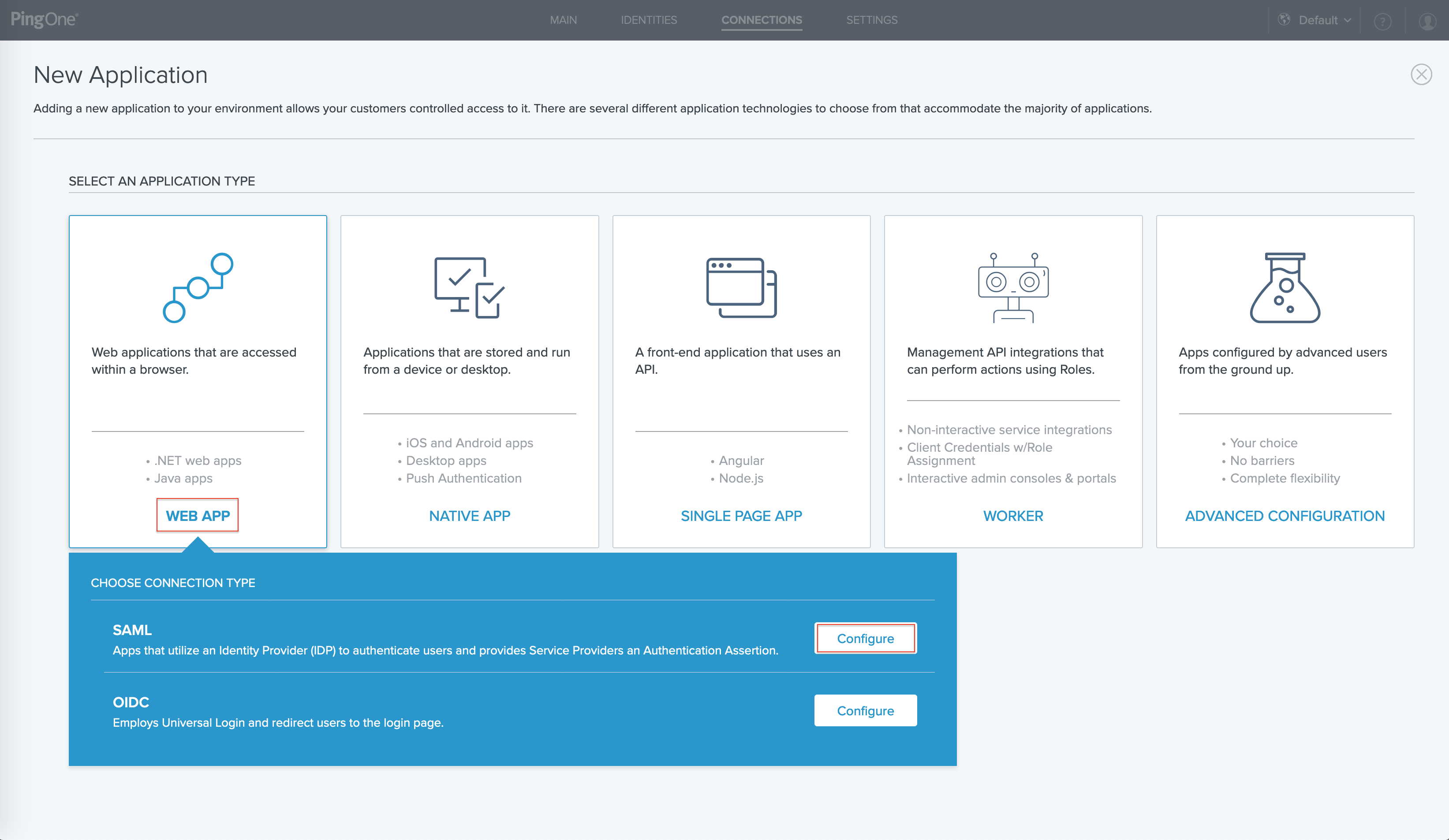Open help using the question mark icon

click(1382, 20)
